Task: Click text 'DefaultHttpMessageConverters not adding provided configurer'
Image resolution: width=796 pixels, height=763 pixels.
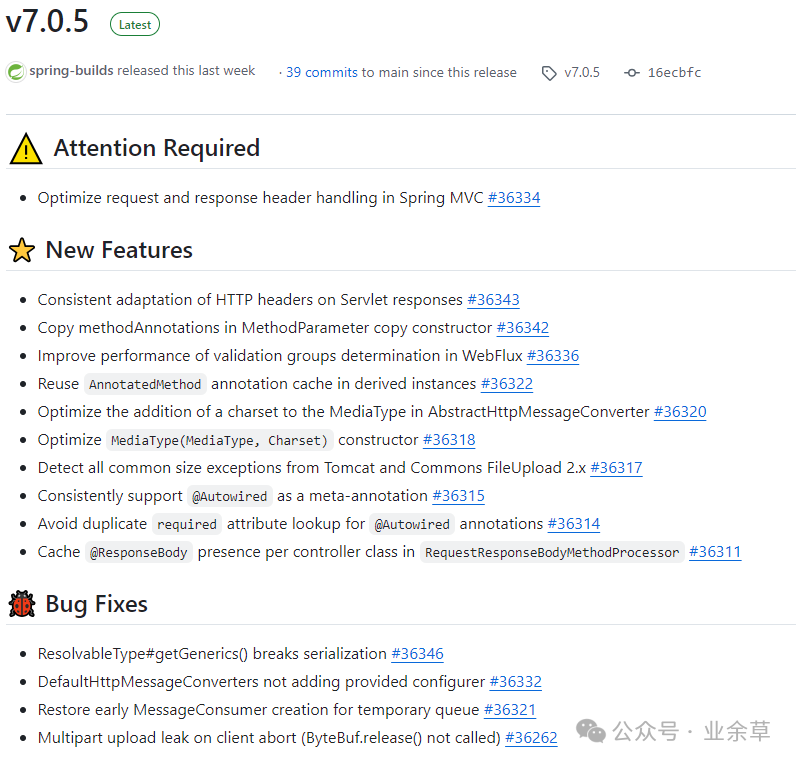Action: click(x=261, y=681)
